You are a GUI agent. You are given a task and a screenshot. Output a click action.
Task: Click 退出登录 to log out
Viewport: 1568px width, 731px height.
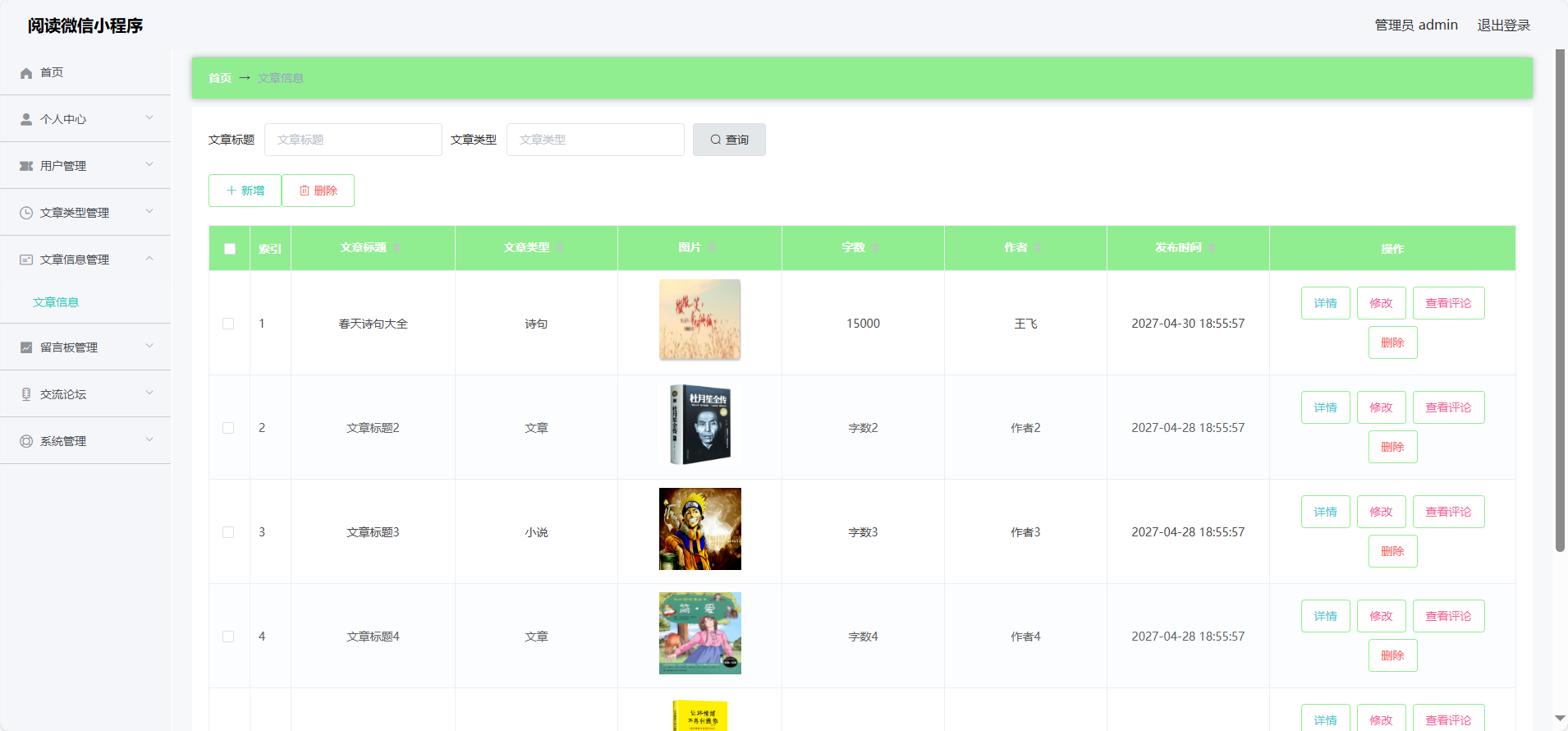click(1504, 25)
